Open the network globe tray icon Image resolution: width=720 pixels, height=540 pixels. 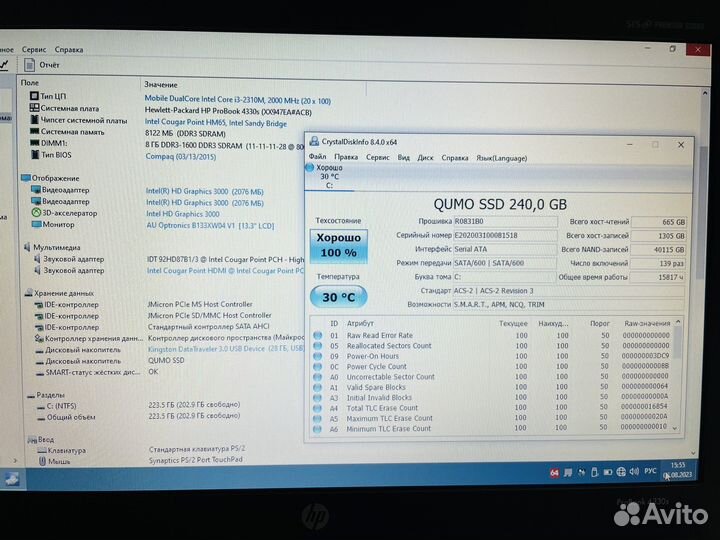[x=621, y=472]
